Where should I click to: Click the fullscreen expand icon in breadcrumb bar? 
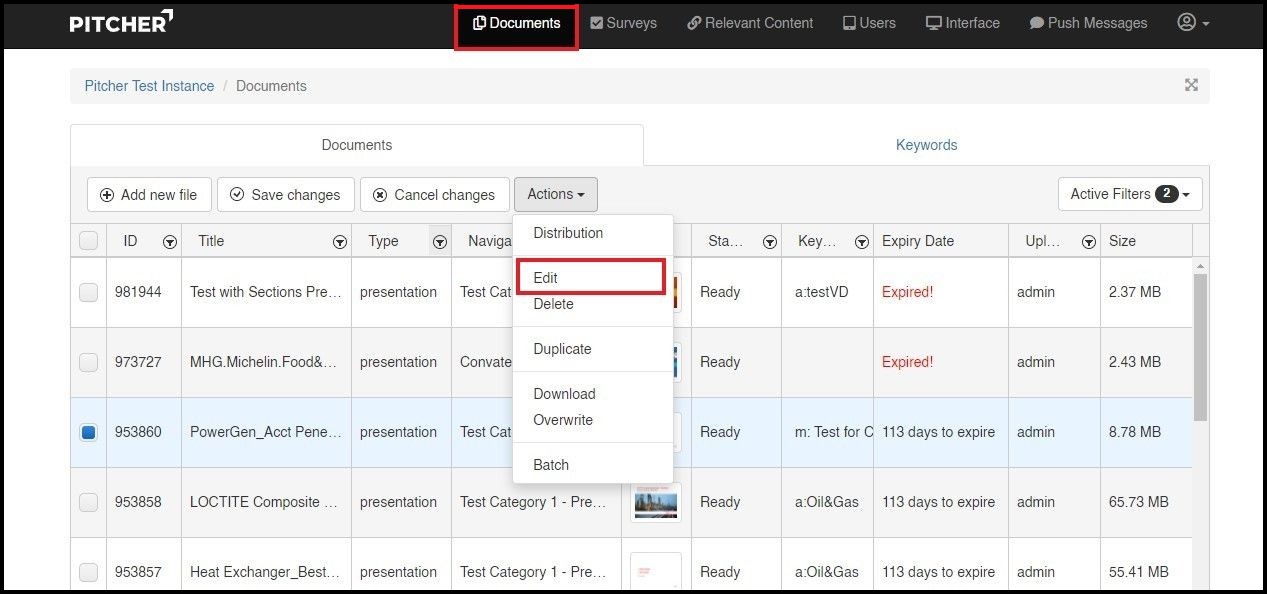1191,85
